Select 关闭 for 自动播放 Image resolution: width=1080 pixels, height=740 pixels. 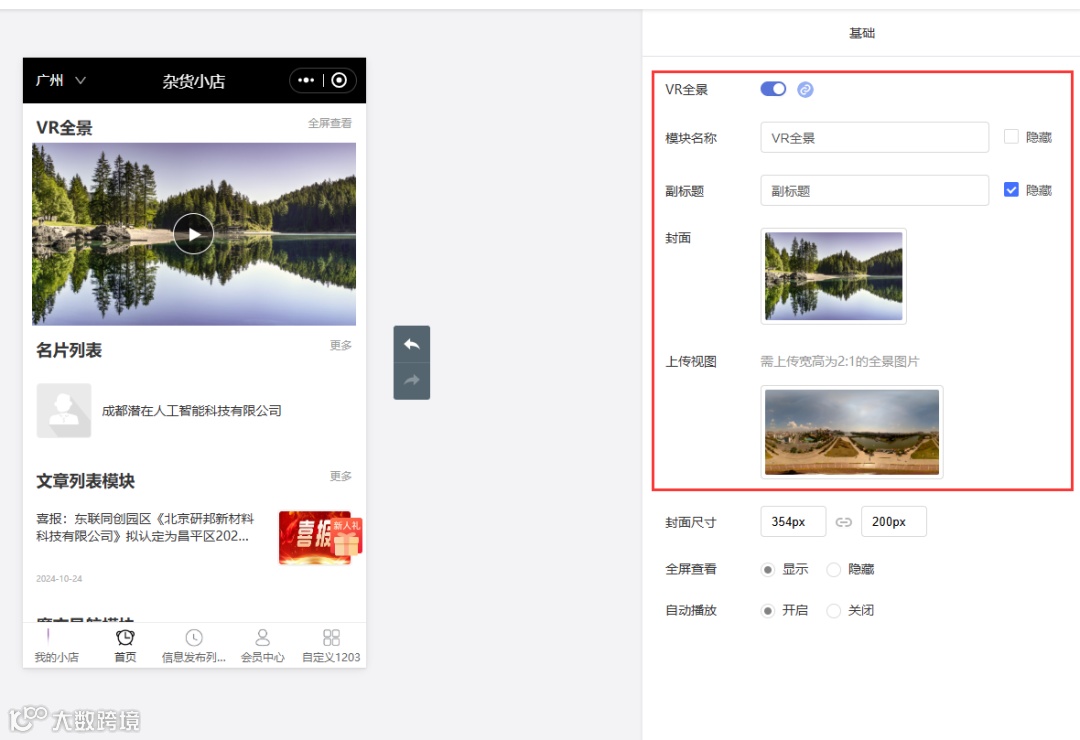pos(833,611)
